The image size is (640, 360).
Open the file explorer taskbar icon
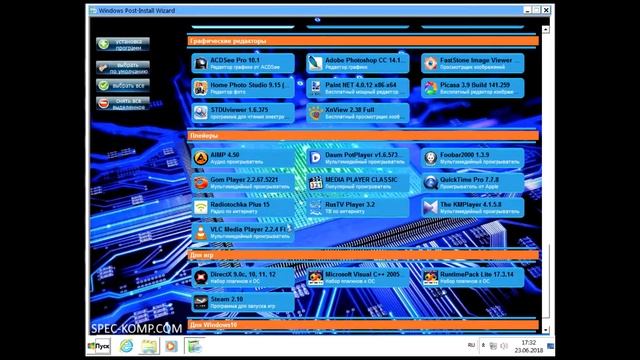pos(149,346)
